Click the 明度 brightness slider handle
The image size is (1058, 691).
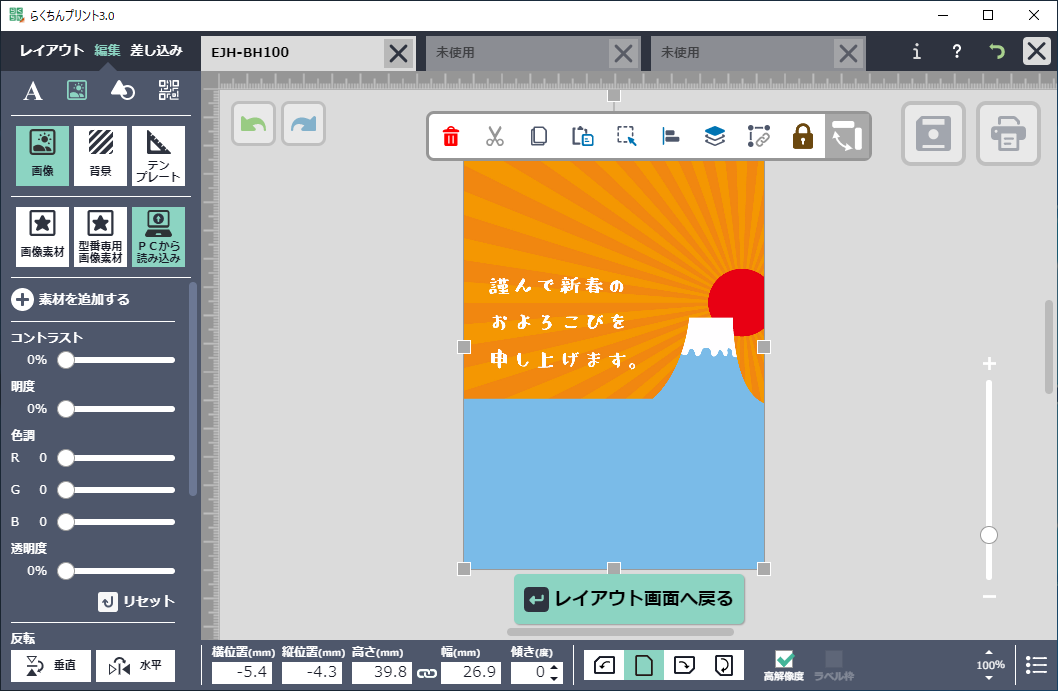click(65, 409)
